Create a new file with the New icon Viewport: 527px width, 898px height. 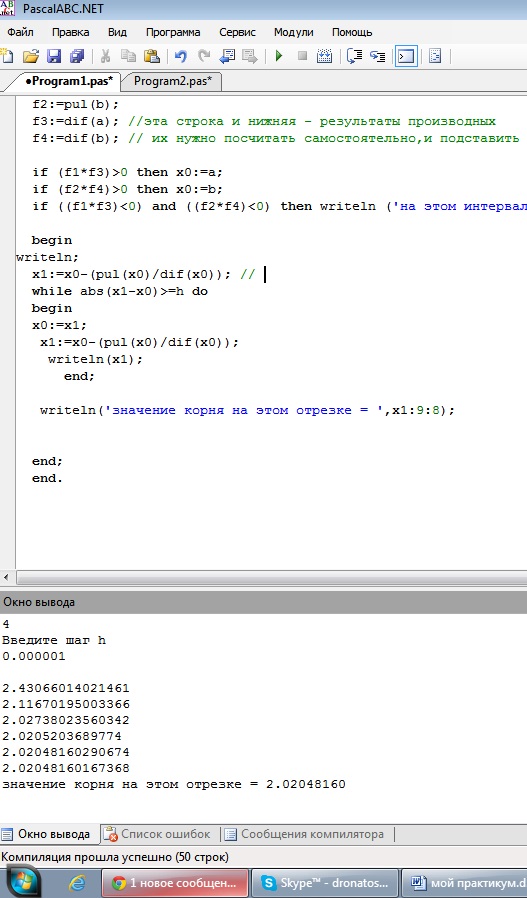pyautogui.click(x=7, y=56)
